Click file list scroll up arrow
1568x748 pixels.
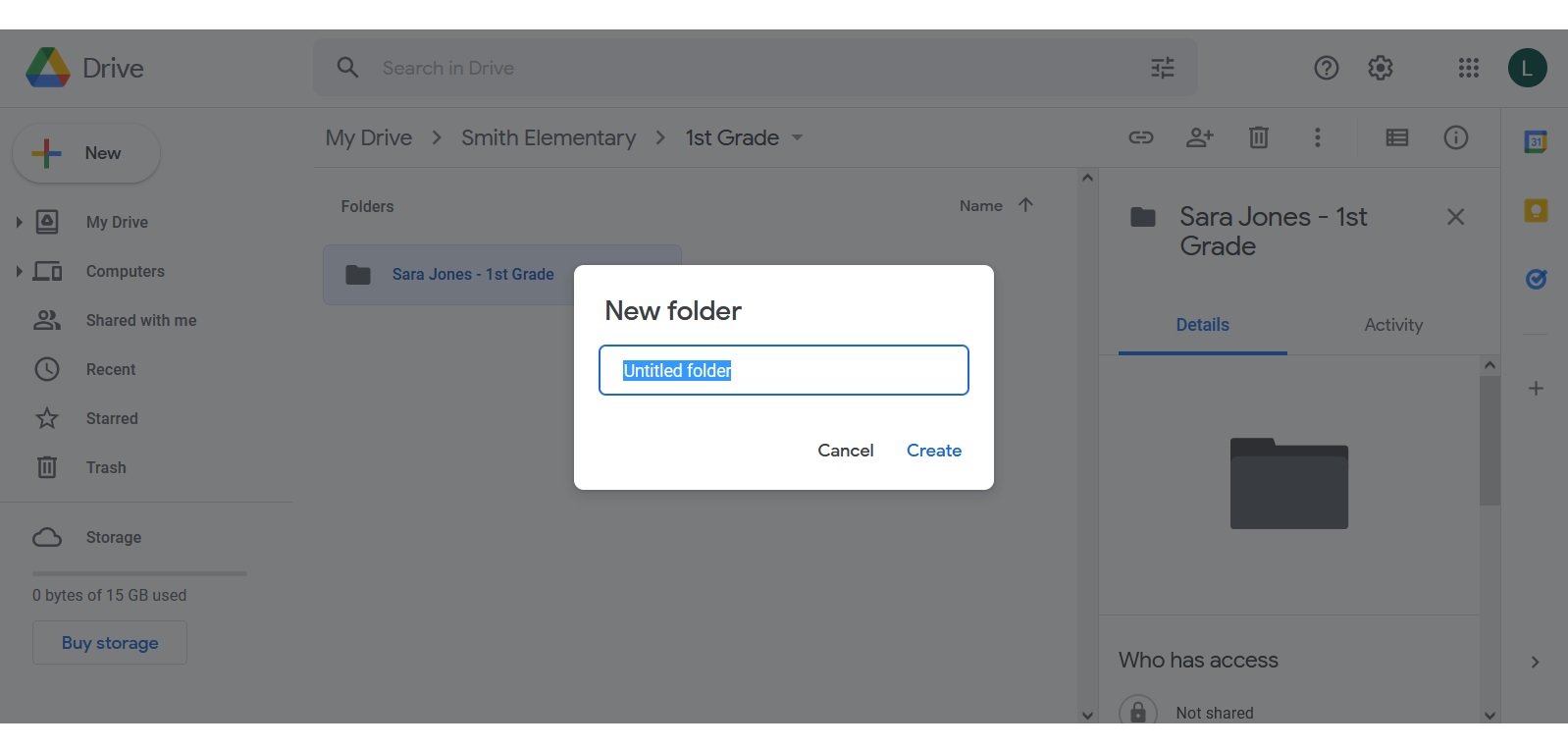pyautogui.click(x=1087, y=178)
